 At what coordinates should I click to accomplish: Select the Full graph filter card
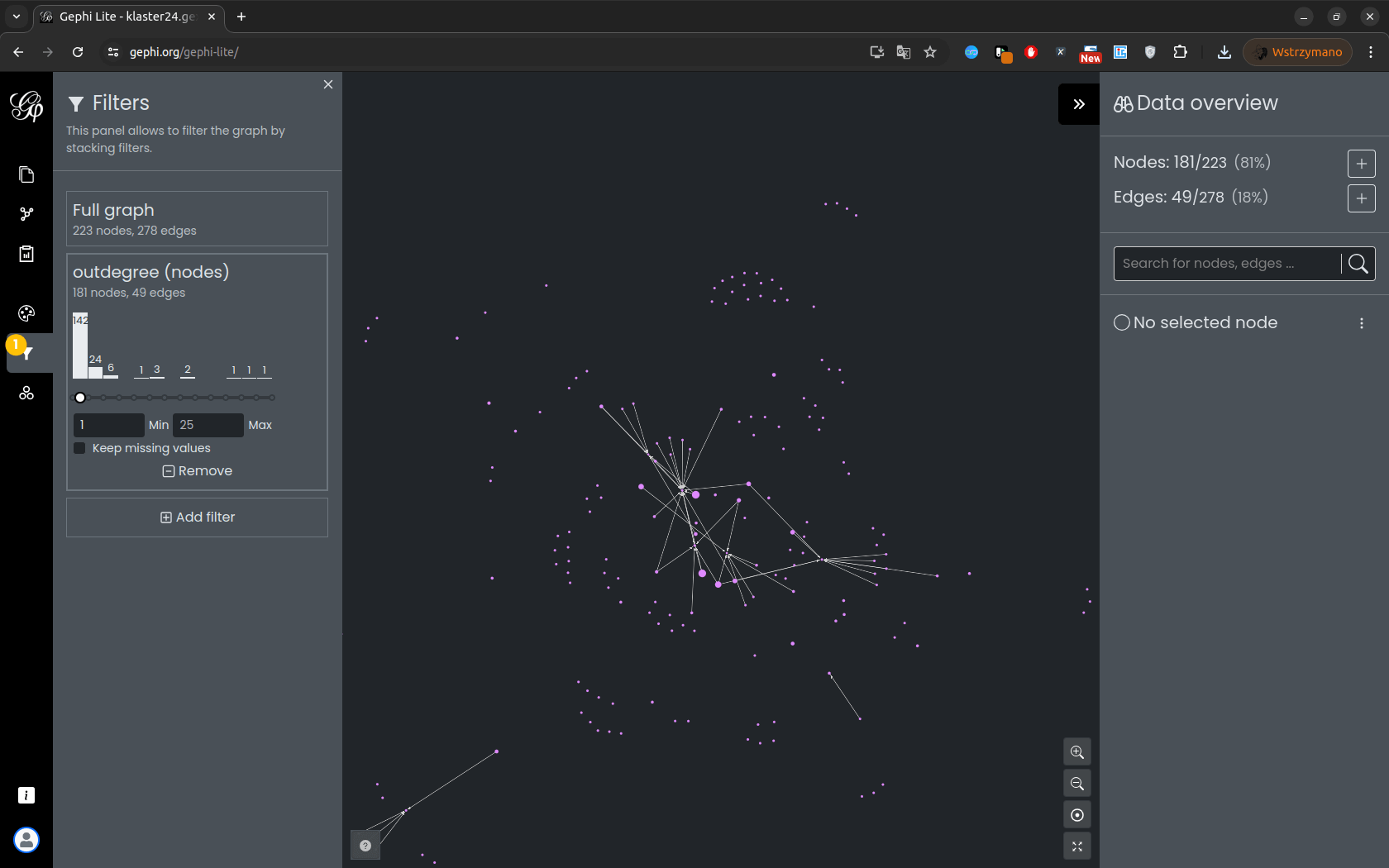click(197, 219)
